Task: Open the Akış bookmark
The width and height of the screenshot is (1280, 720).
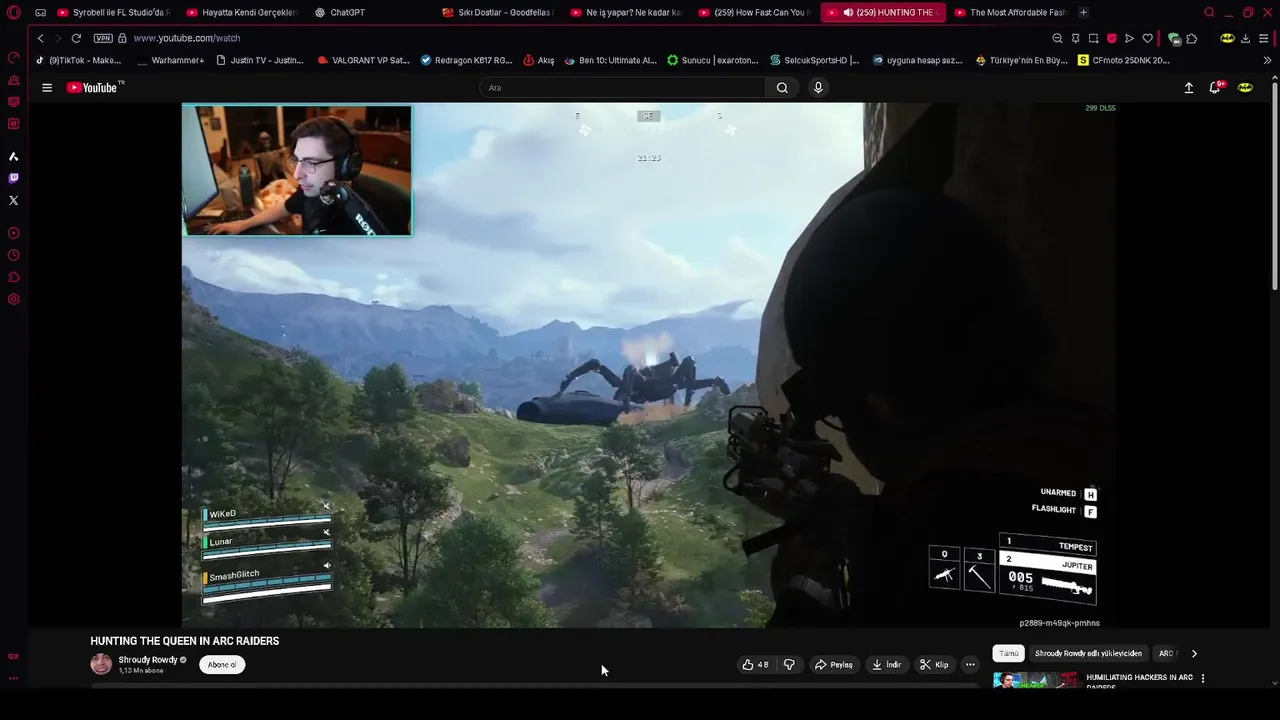Action: 539,60
